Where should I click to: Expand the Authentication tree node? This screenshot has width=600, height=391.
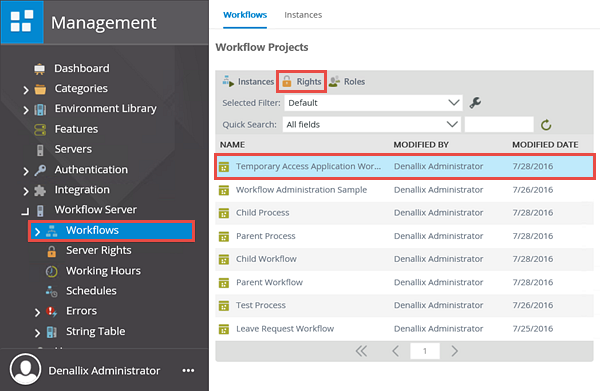coord(26,171)
